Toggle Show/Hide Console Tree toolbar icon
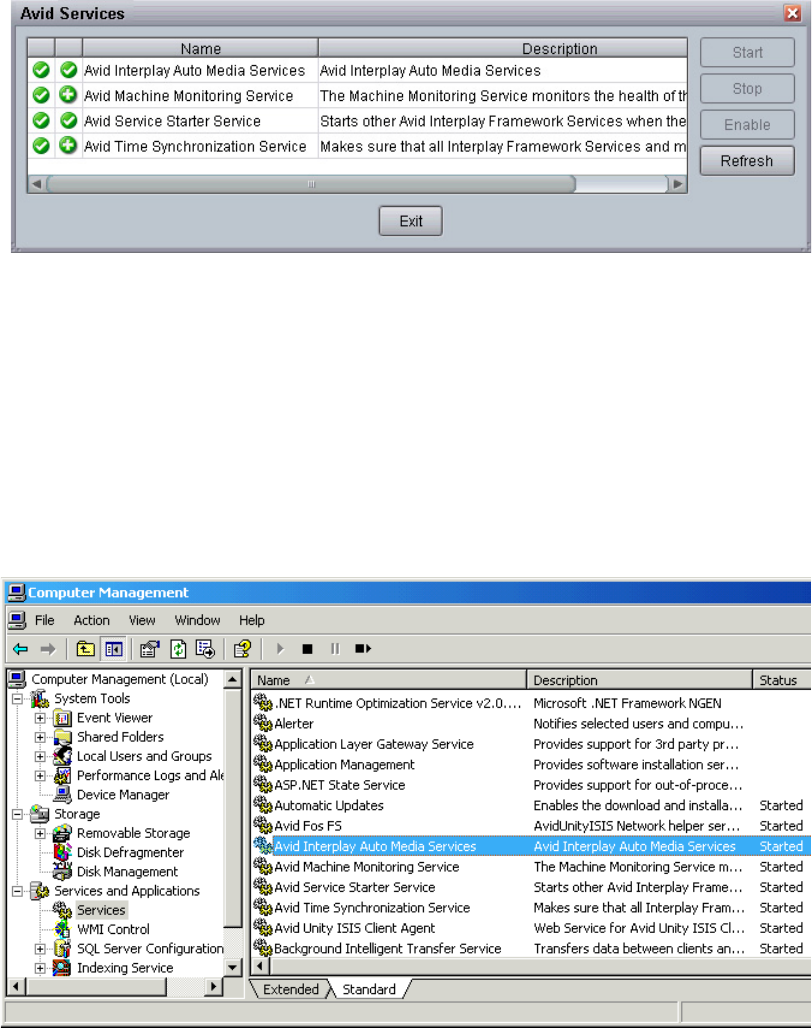The width and height of the screenshot is (812, 1028). coord(113,649)
